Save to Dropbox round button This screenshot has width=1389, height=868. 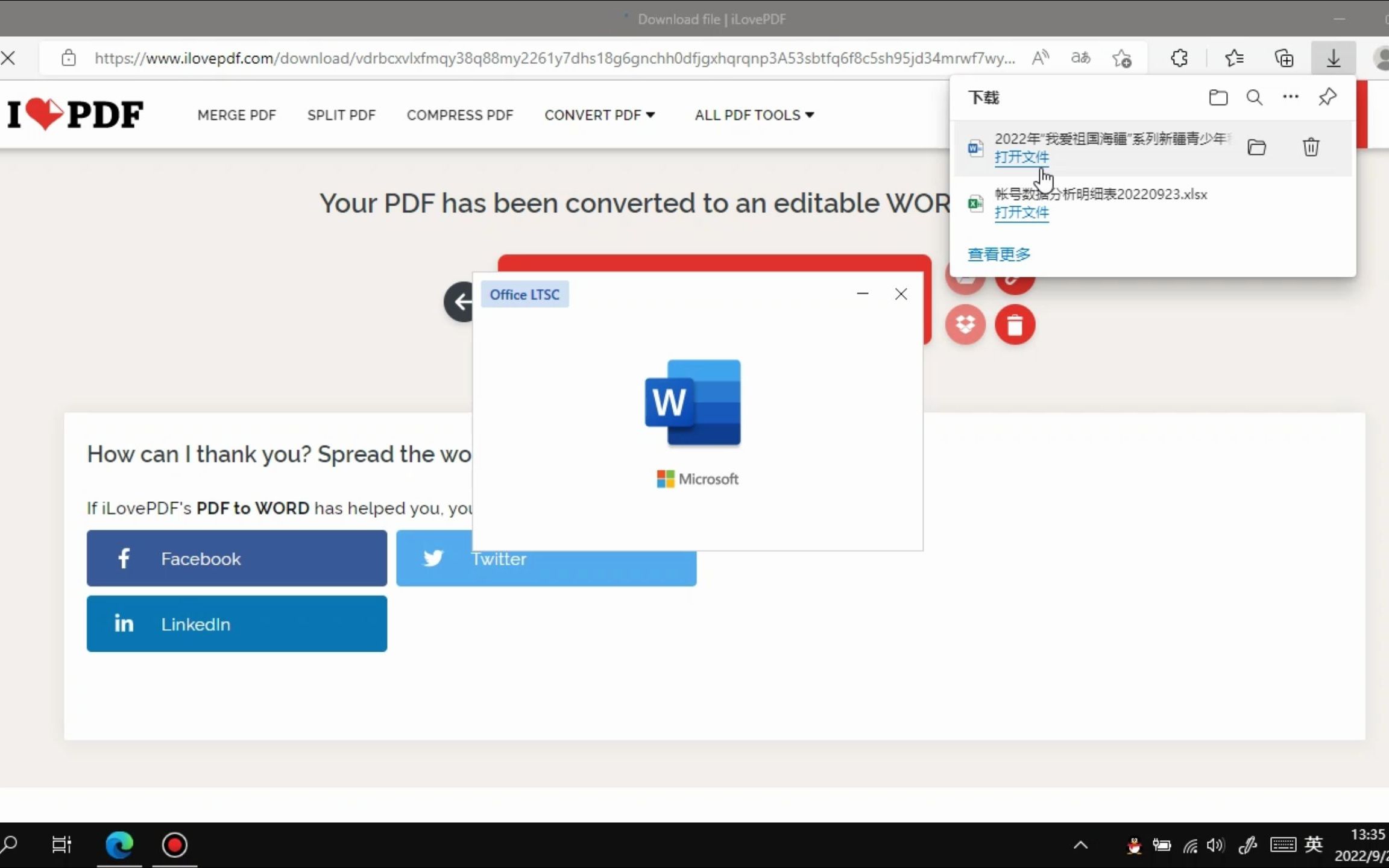[965, 325]
